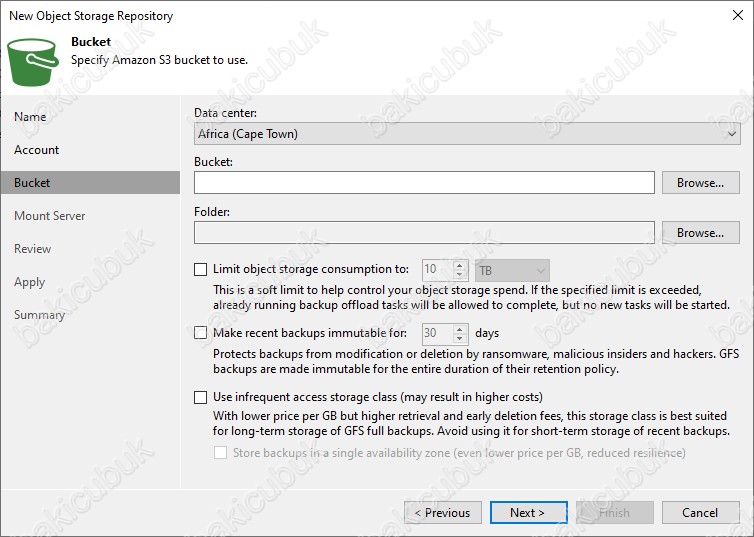Decrease immutable days with down arrow
The height and width of the screenshot is (537, 754).
460,338
